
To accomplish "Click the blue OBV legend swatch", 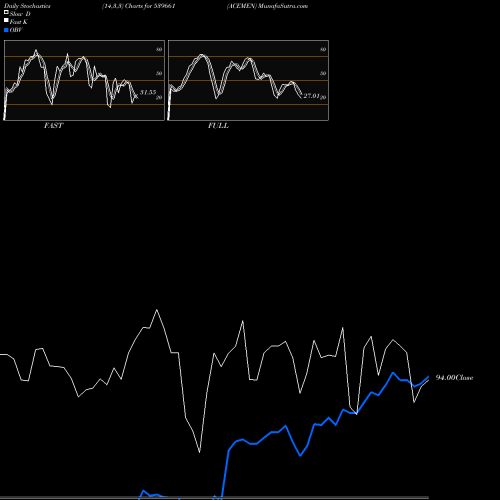I will click(6, 30).
